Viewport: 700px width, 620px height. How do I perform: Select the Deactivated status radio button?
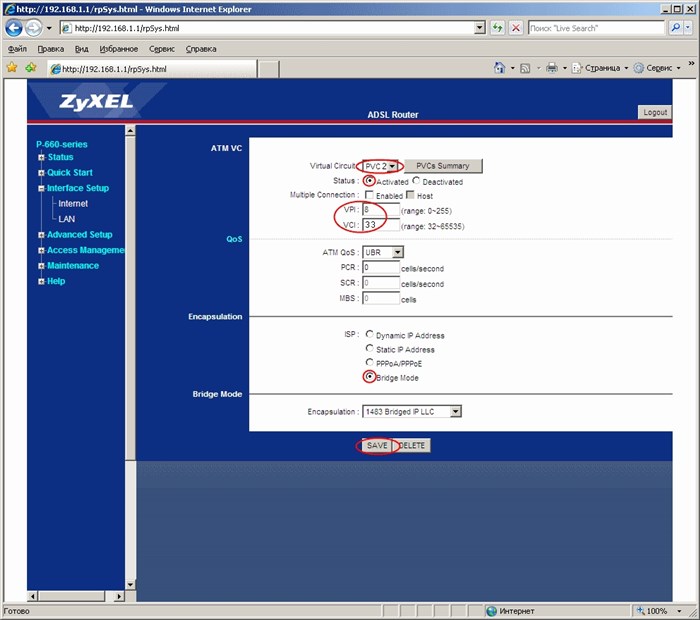click(x=416, y=181)
